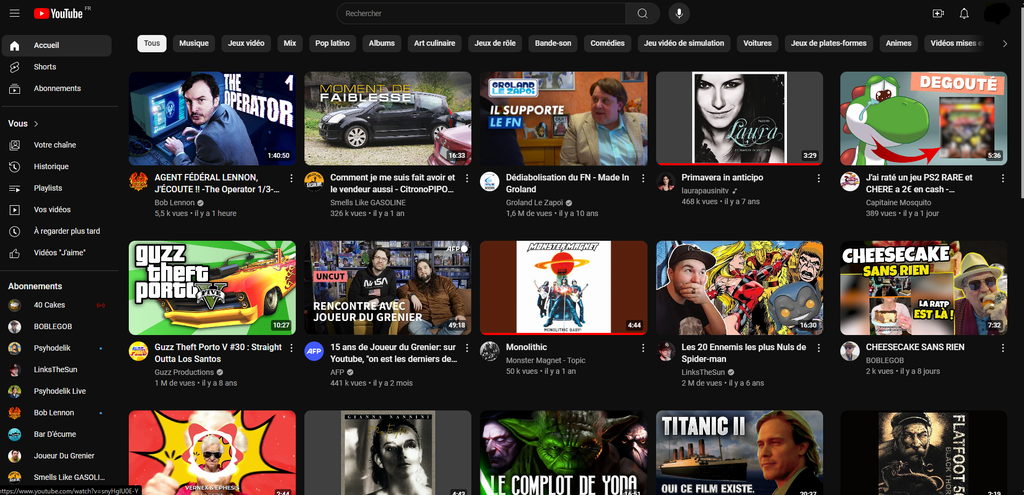Click inside the Rechercher search field

click(x=480, y=13)
